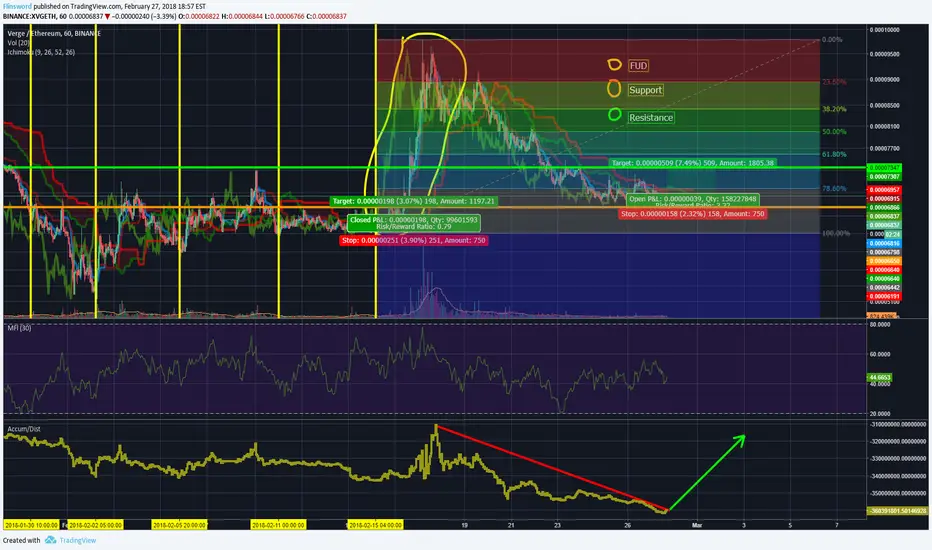This screenshot has width=932, height=550.
Task: Click the 100.00% Fibonacci level label
Action: (x=836, y=233)
